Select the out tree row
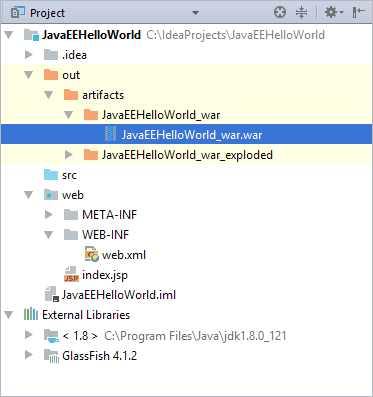Image resolution: width=373 pixels, height=397 pixels. click(186, 75)
